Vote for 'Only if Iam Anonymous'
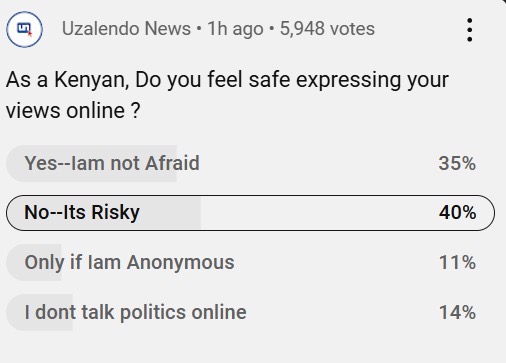The width and height of the screenshot is (506, 363). tap(250, 262)
